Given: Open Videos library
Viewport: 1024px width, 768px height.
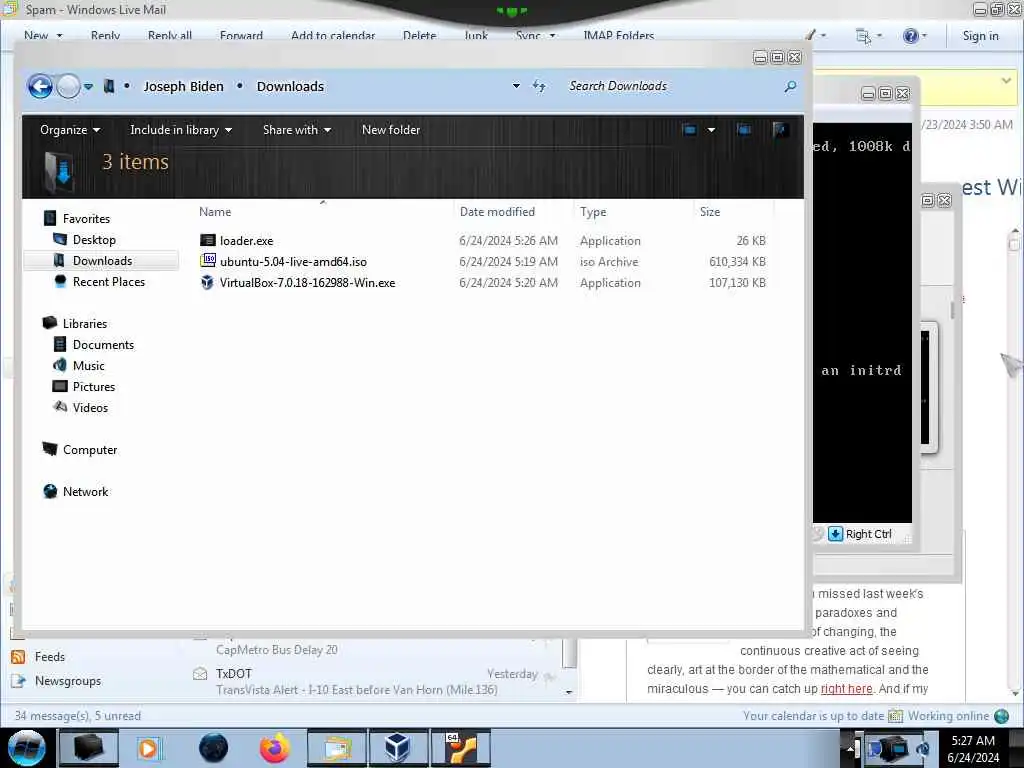Looking at the screenshot, I should 90,408.
